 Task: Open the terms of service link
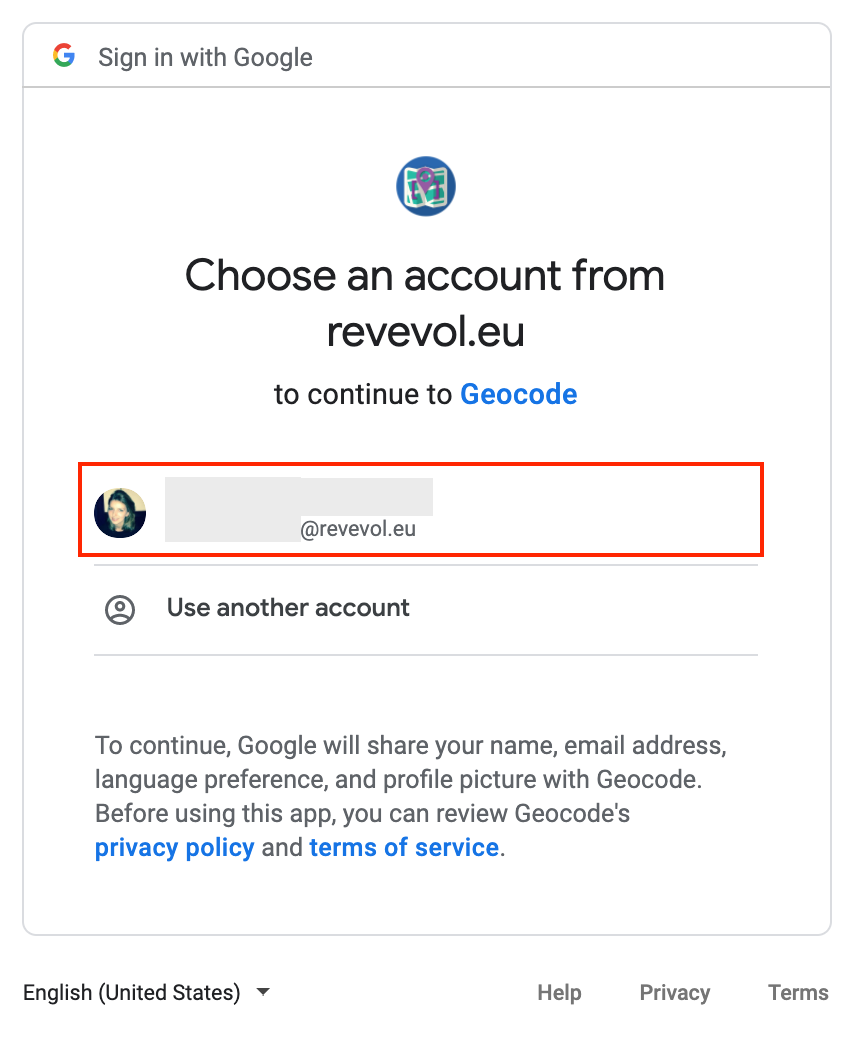pos(404,847)
